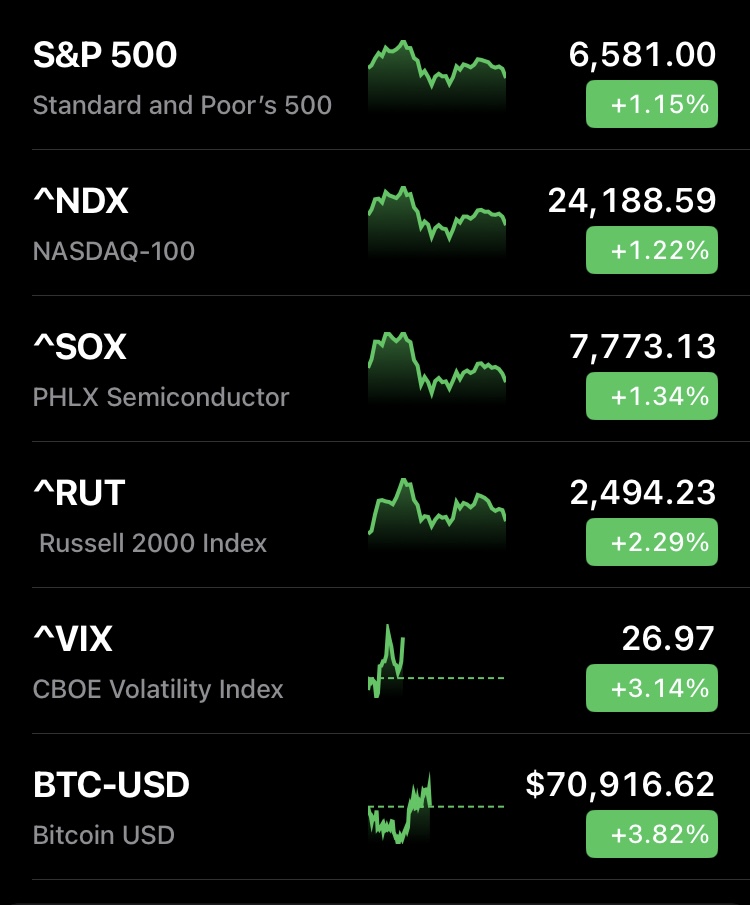
Task: Open the Russell 2000 Index label
Action: click(153, 543)
